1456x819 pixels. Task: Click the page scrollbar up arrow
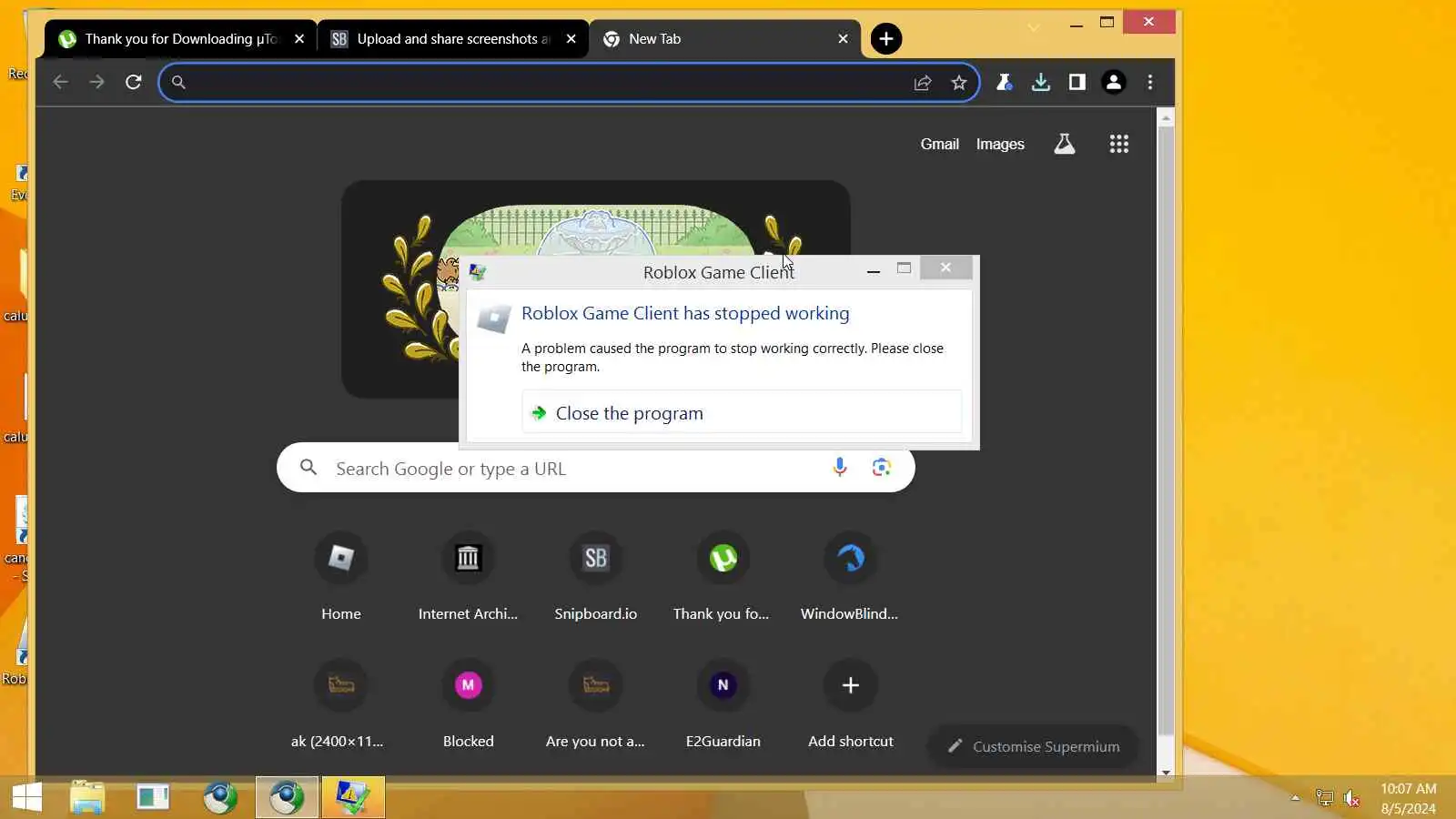(x=1166, y=118)
